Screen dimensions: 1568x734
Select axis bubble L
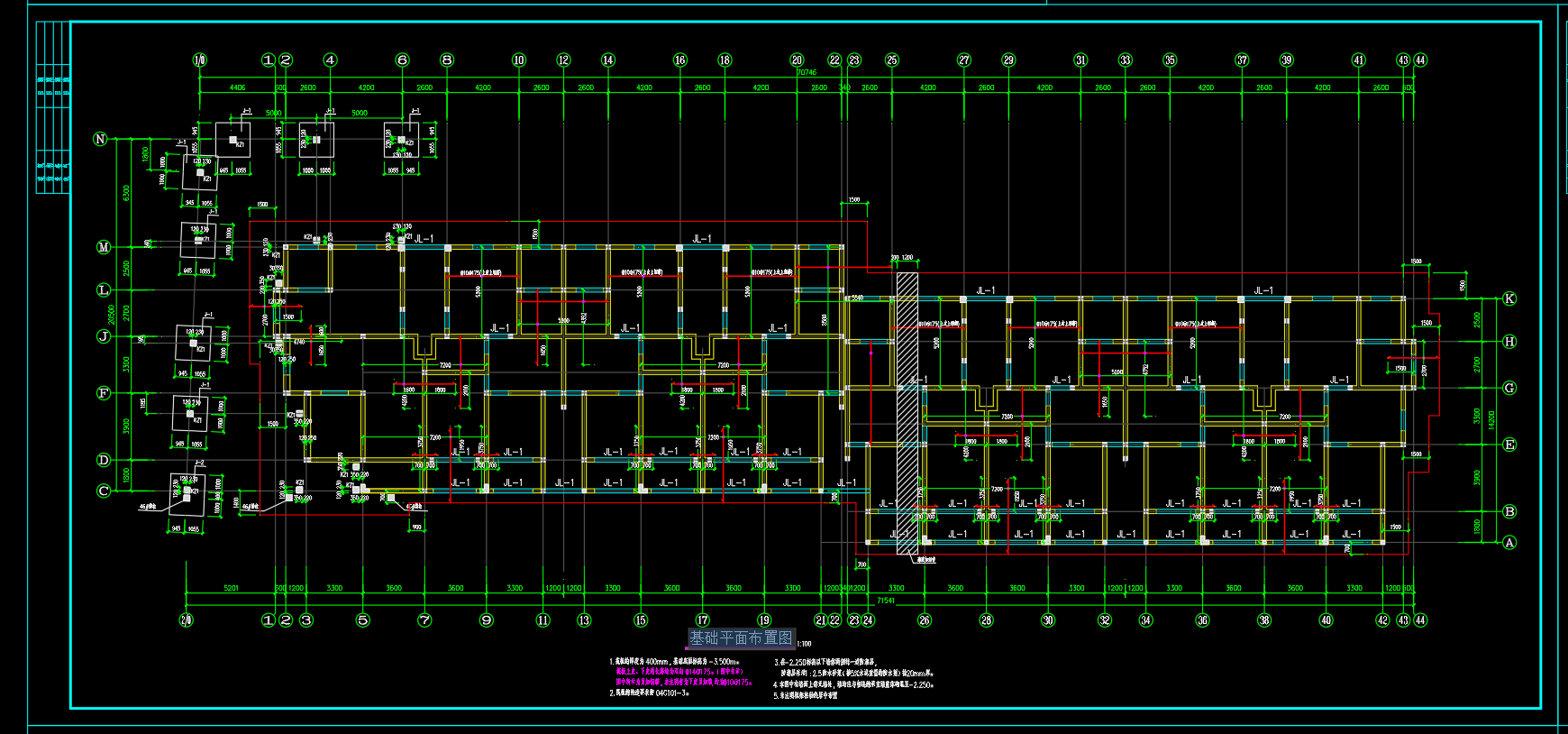[104, 290]
